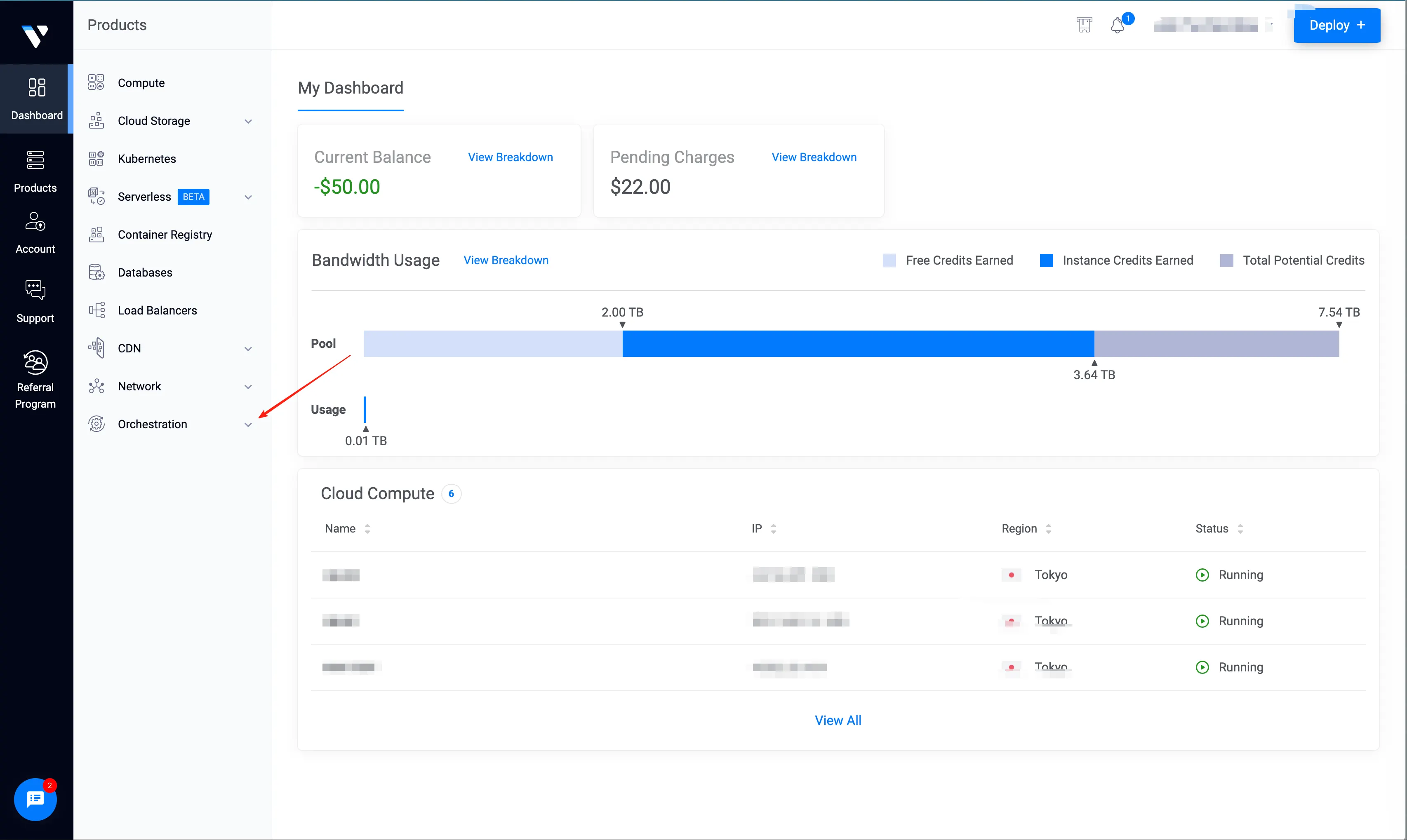Click the Instance Credits Earned legend swatch
Image resolution: width=1407 pixels, height=840 pixels.
pyautogui.click(x=1046, y=260)
